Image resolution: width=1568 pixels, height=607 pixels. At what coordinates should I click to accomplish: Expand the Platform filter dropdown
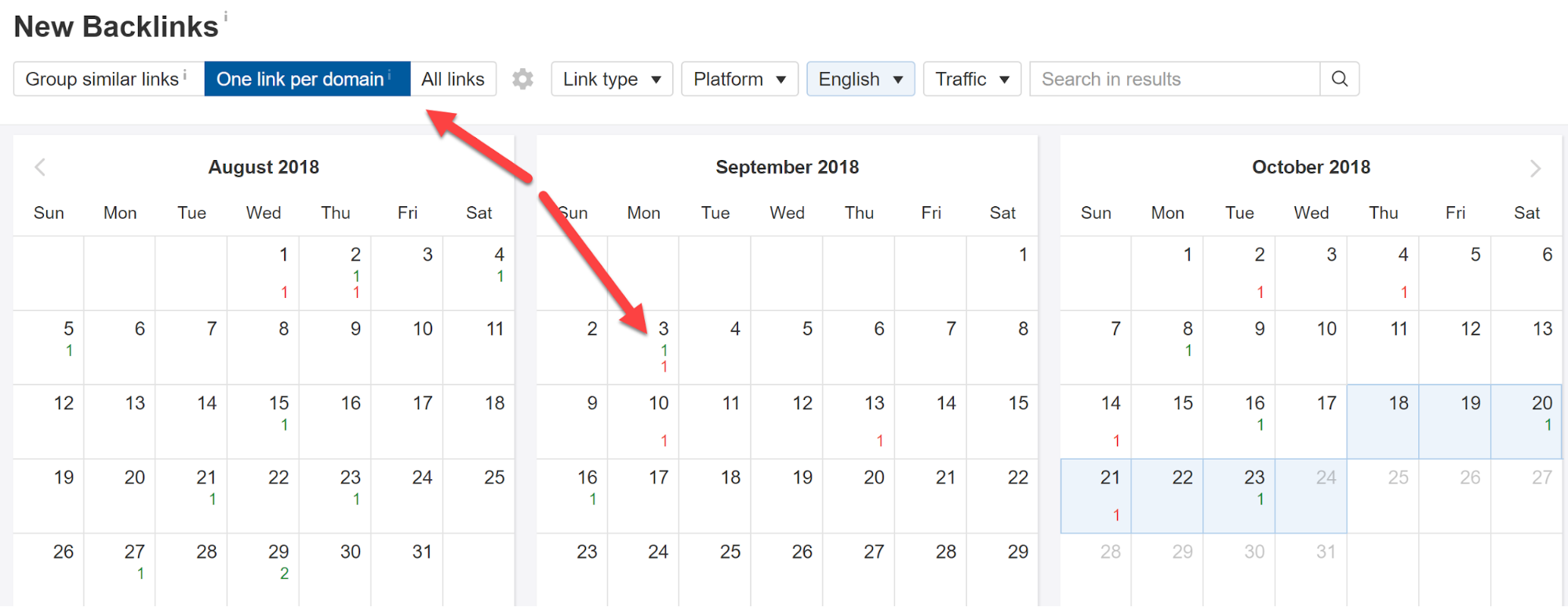[739, 79]
